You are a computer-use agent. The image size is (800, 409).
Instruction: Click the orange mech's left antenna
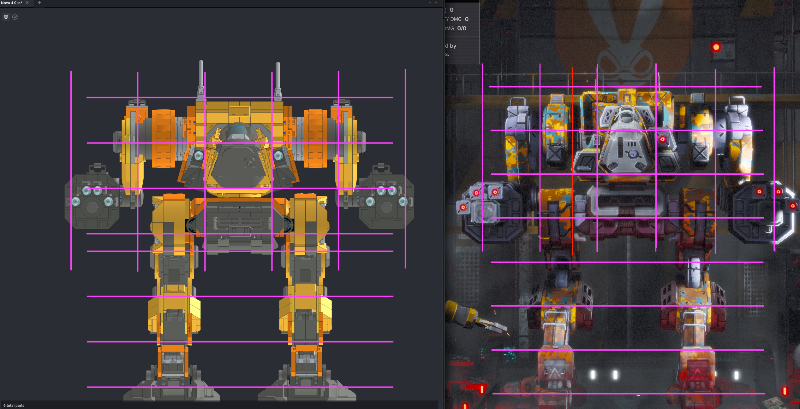[203, 80]
